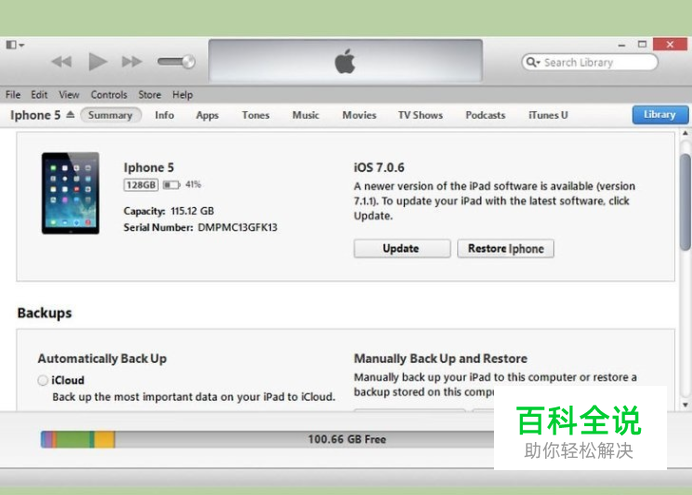Open the iTunes U tab
The height and width of the screenshot is (495, 692).
[x=548, y=115]
